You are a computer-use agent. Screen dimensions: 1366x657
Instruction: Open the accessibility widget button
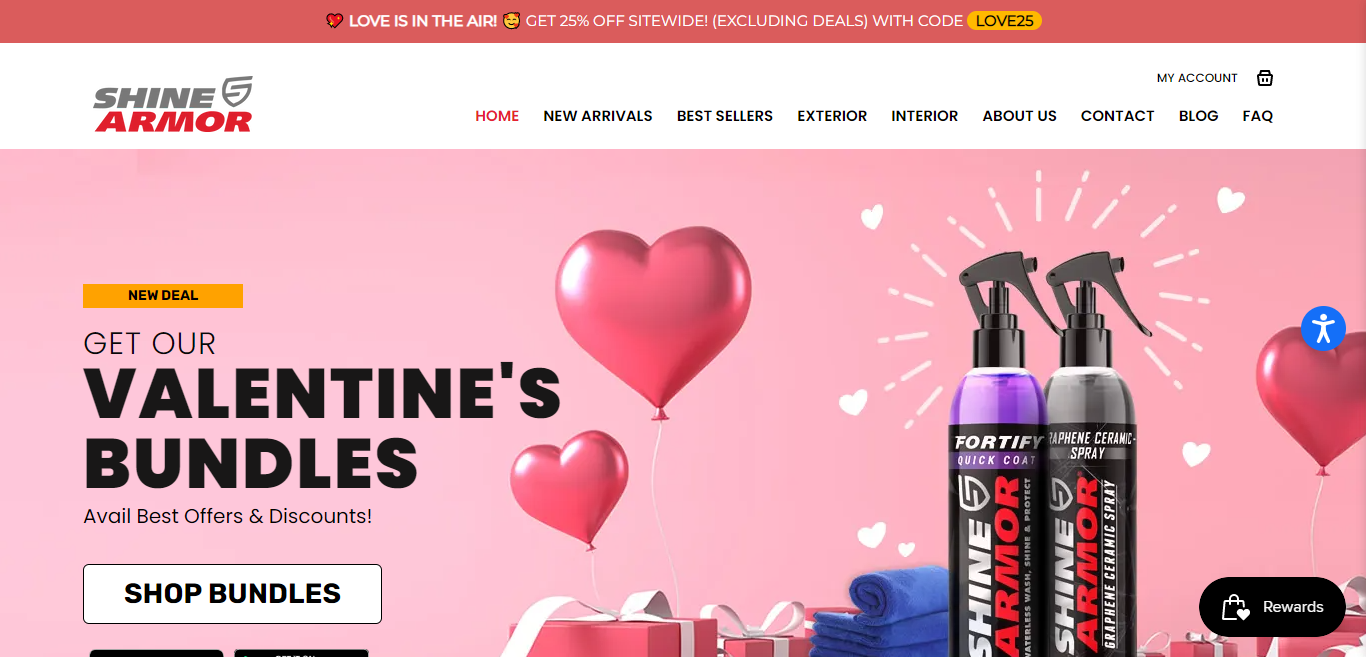[1324, 328]
